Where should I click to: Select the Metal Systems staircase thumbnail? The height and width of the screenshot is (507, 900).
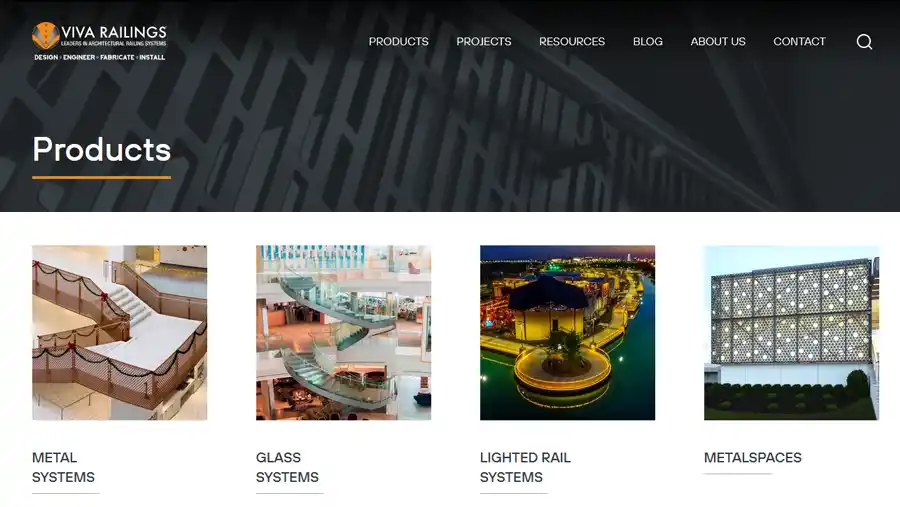pos(119,332)
